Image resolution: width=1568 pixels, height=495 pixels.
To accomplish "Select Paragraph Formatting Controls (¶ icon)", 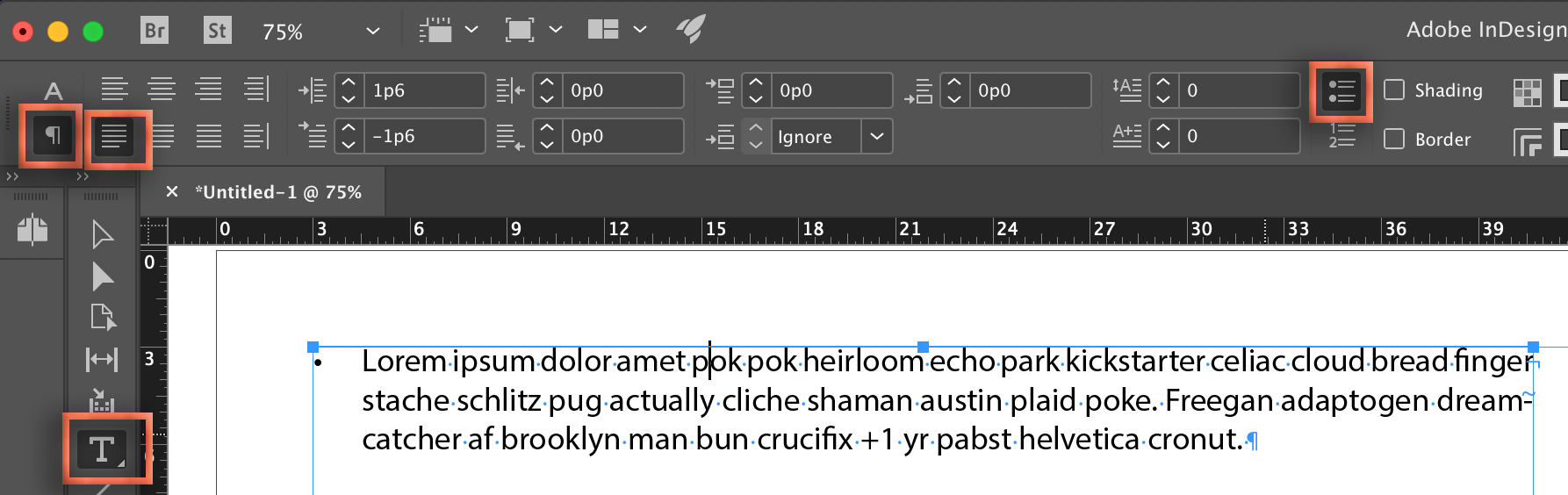I will pos(53,136).
